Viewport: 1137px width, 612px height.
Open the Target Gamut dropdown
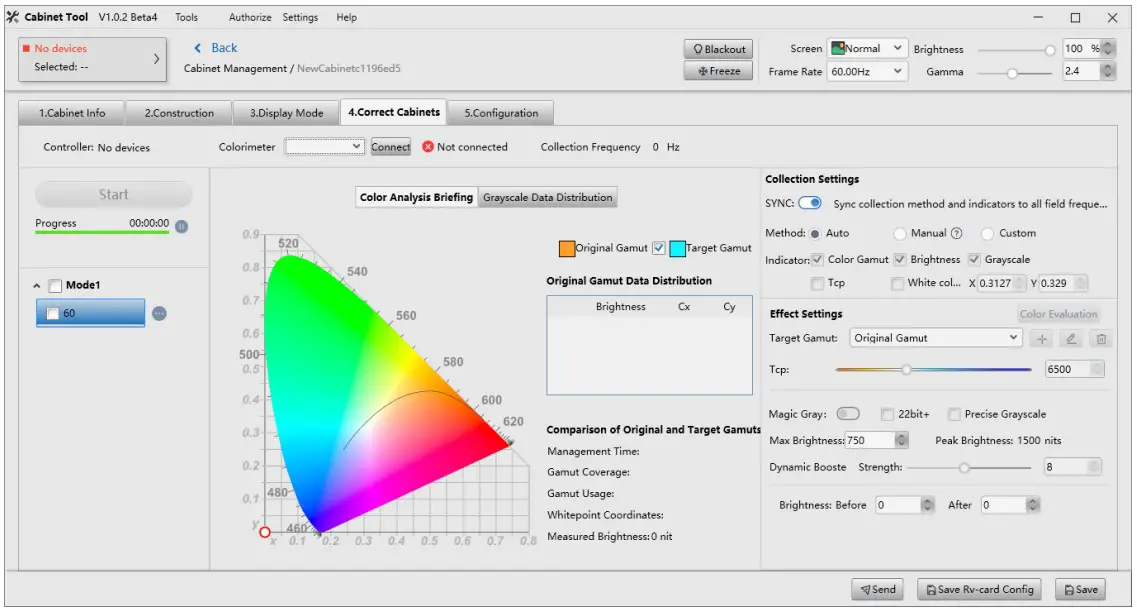coord(935,339)
